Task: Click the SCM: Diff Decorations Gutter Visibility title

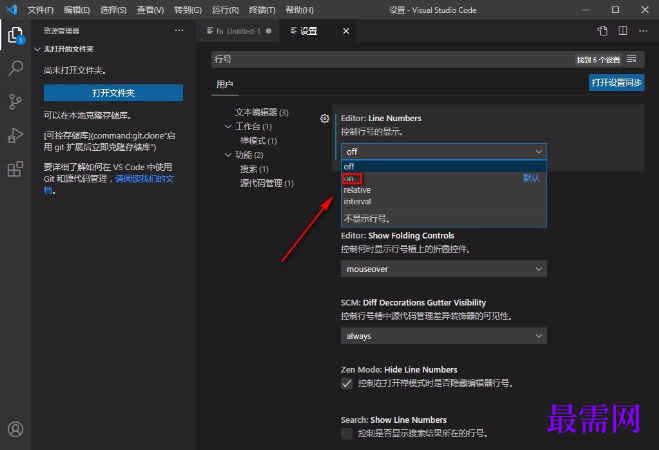Action: coord(413,303)
